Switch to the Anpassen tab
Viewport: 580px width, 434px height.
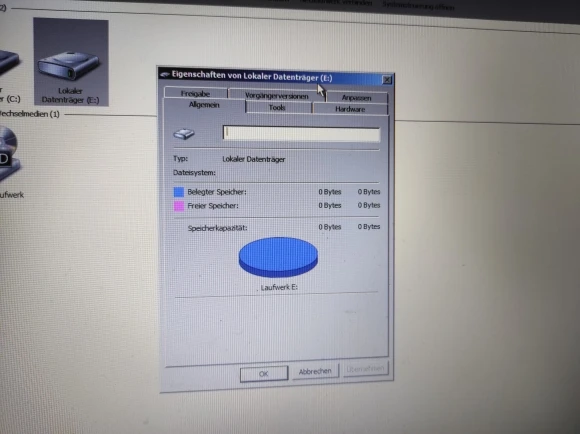357,98
